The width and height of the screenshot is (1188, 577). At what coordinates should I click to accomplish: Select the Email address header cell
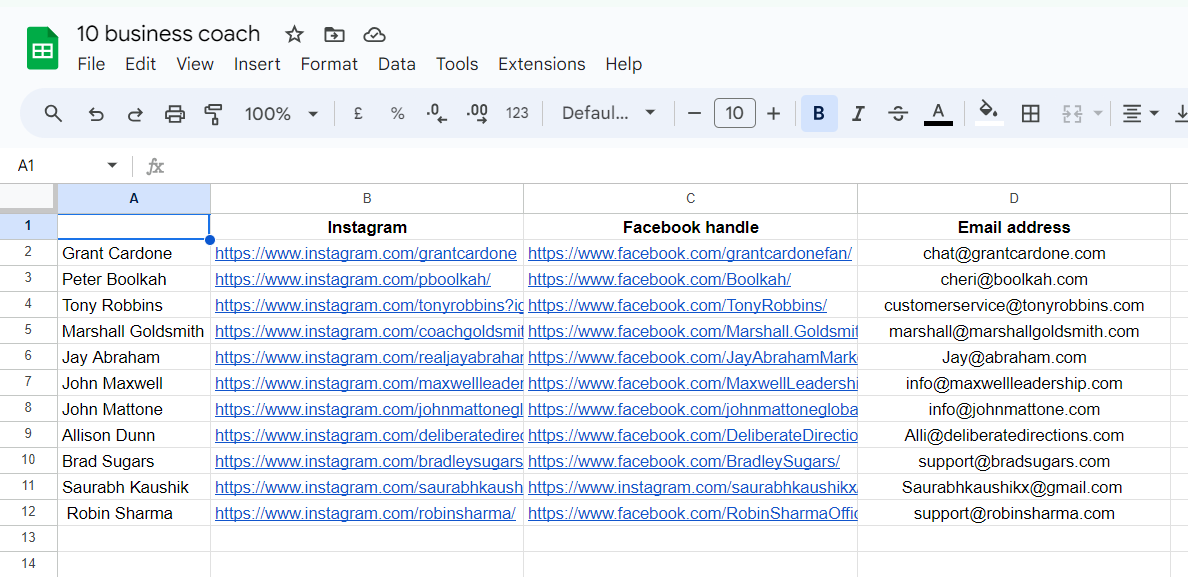[1014, 227]
